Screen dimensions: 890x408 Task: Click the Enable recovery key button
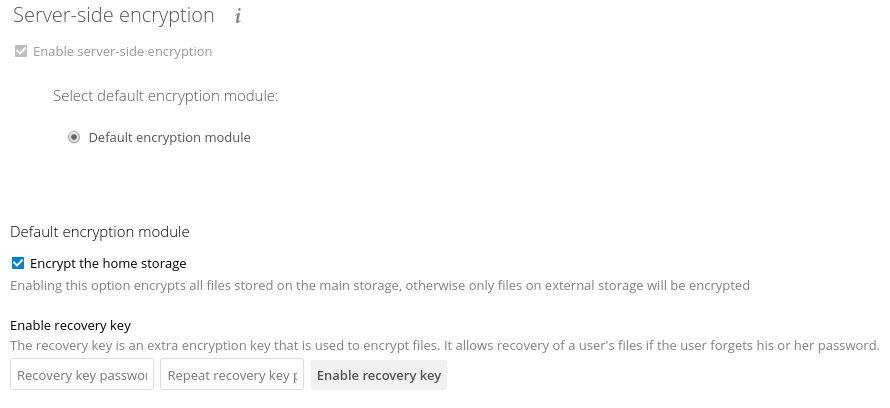tap(379, 375)
